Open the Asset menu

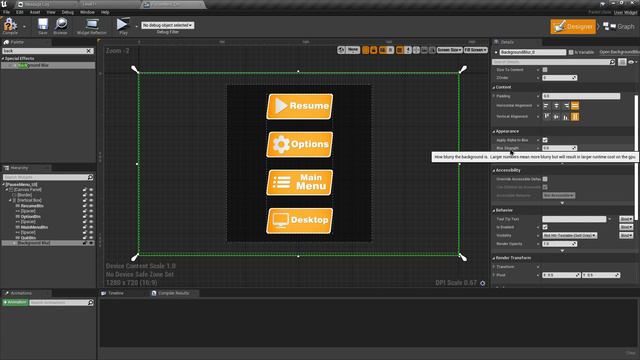pos(35,12)
